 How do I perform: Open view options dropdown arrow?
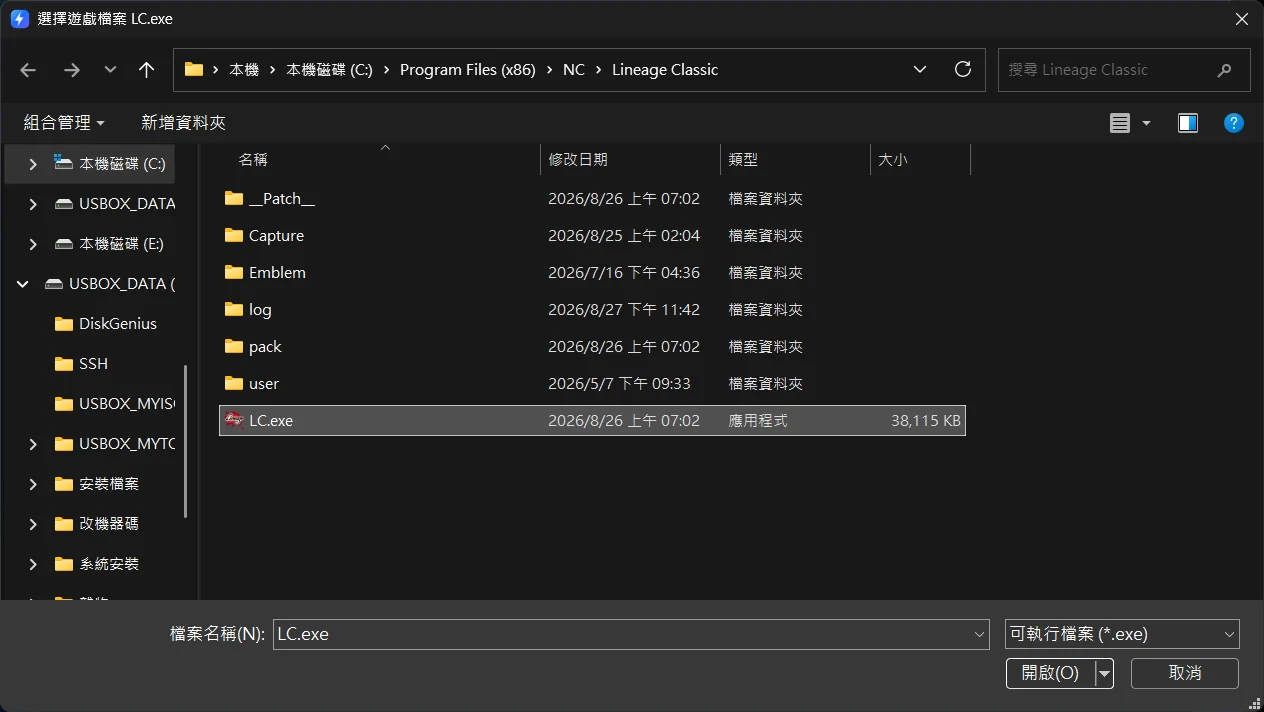(x=1146, y=123)
